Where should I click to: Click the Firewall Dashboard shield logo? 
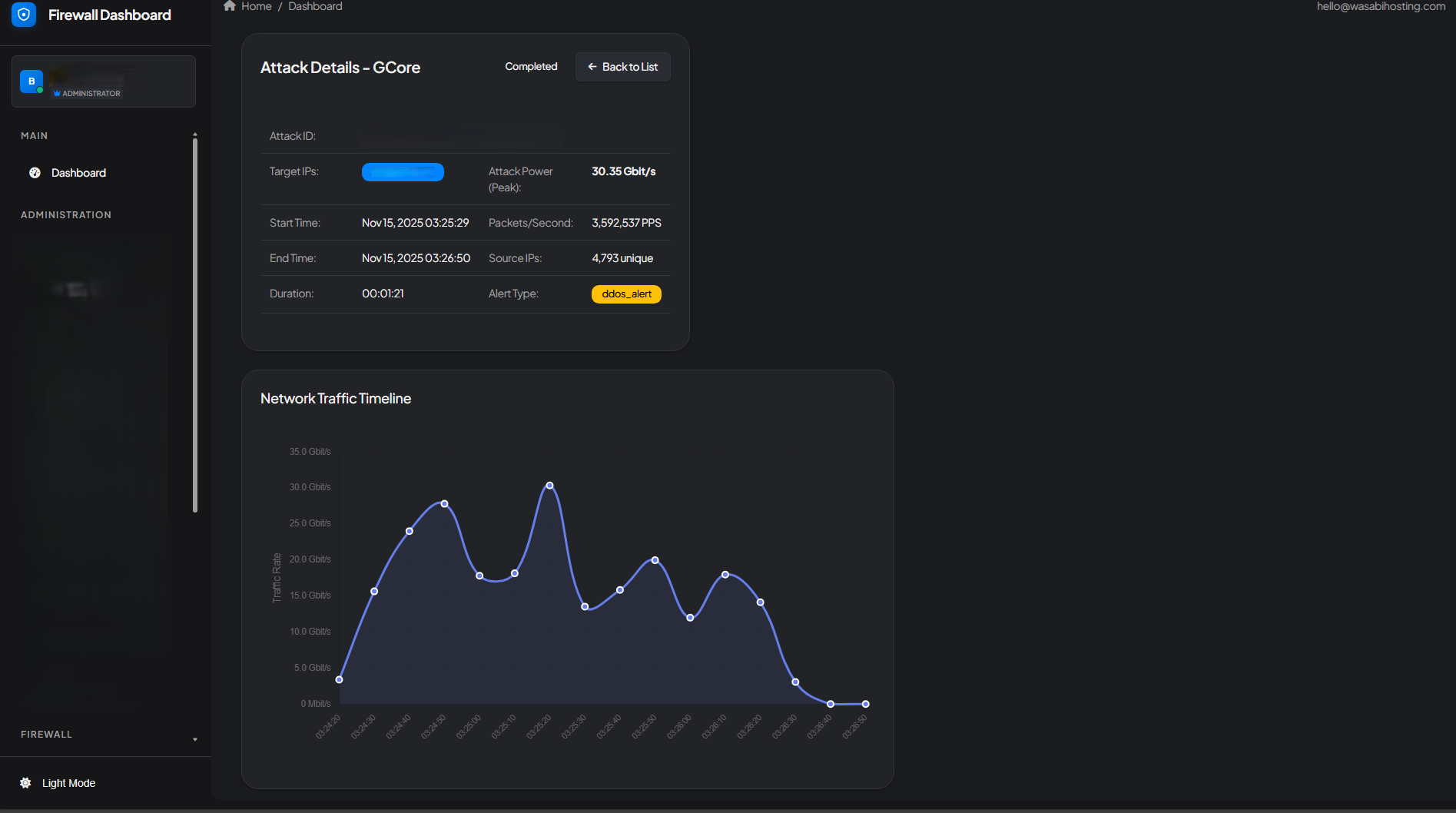click(24, 15)
